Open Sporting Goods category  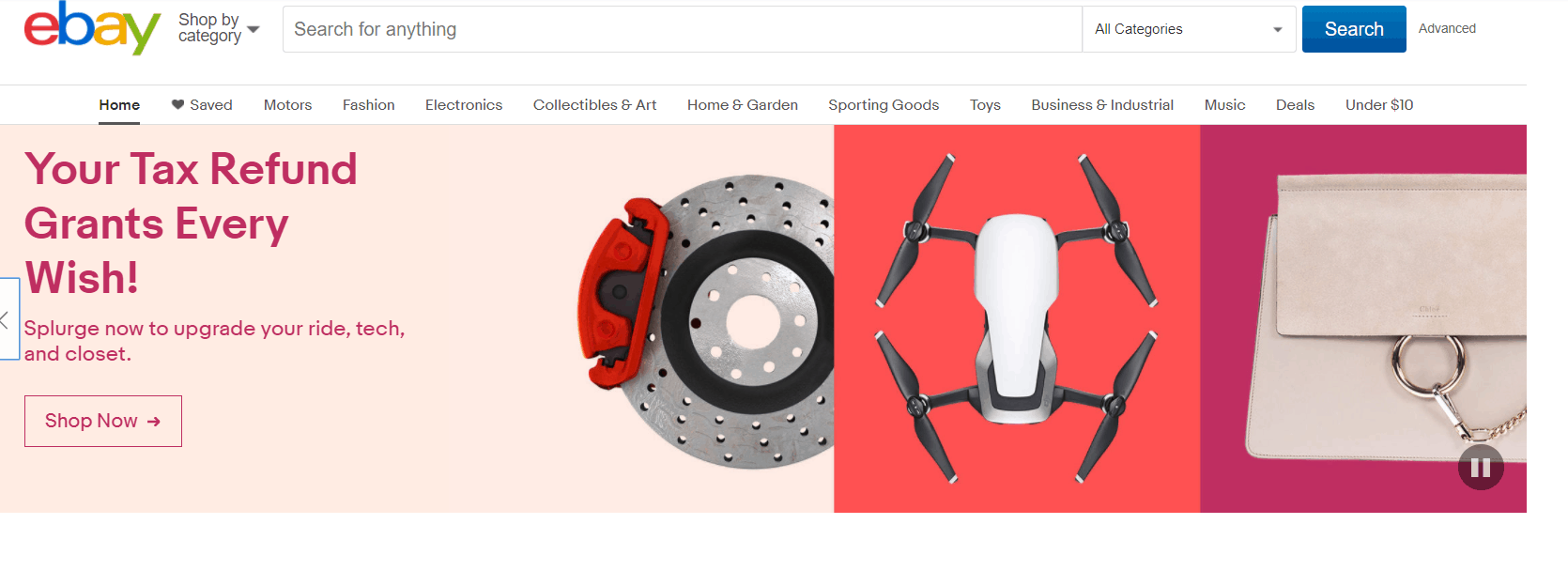[884, 105]
